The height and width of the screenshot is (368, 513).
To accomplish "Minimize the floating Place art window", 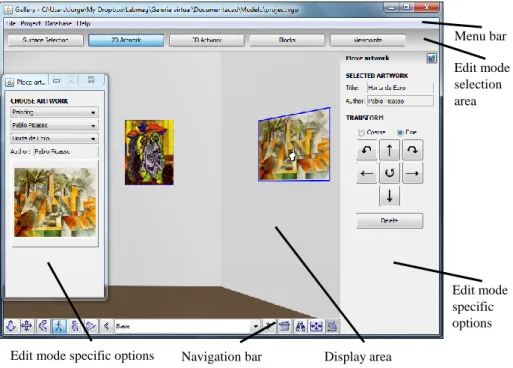I will click(56, 81).
